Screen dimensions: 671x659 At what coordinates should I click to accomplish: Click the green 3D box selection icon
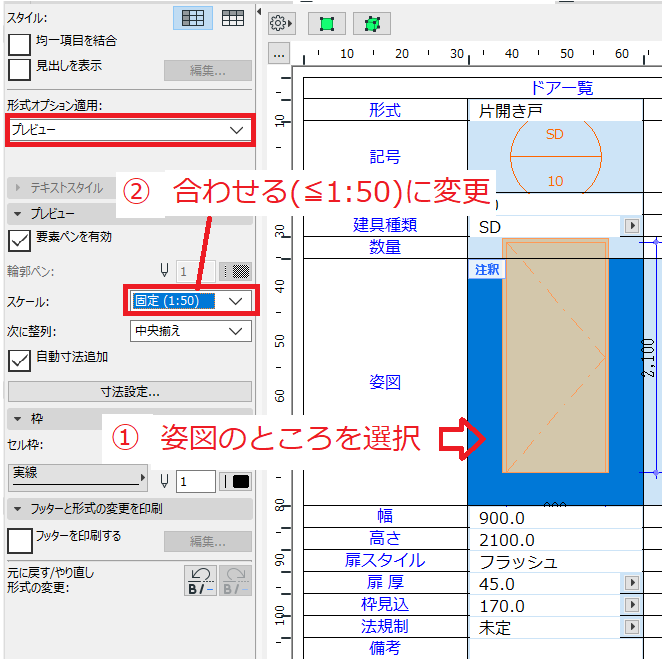372,24
